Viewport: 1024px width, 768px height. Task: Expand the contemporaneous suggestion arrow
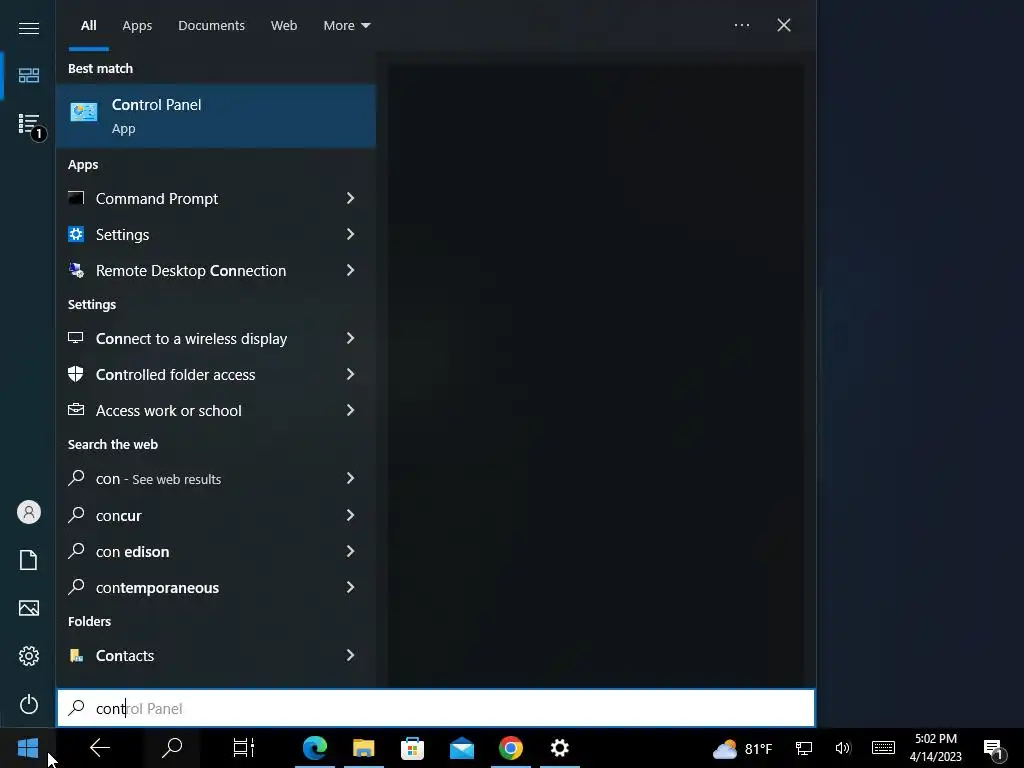351,587
